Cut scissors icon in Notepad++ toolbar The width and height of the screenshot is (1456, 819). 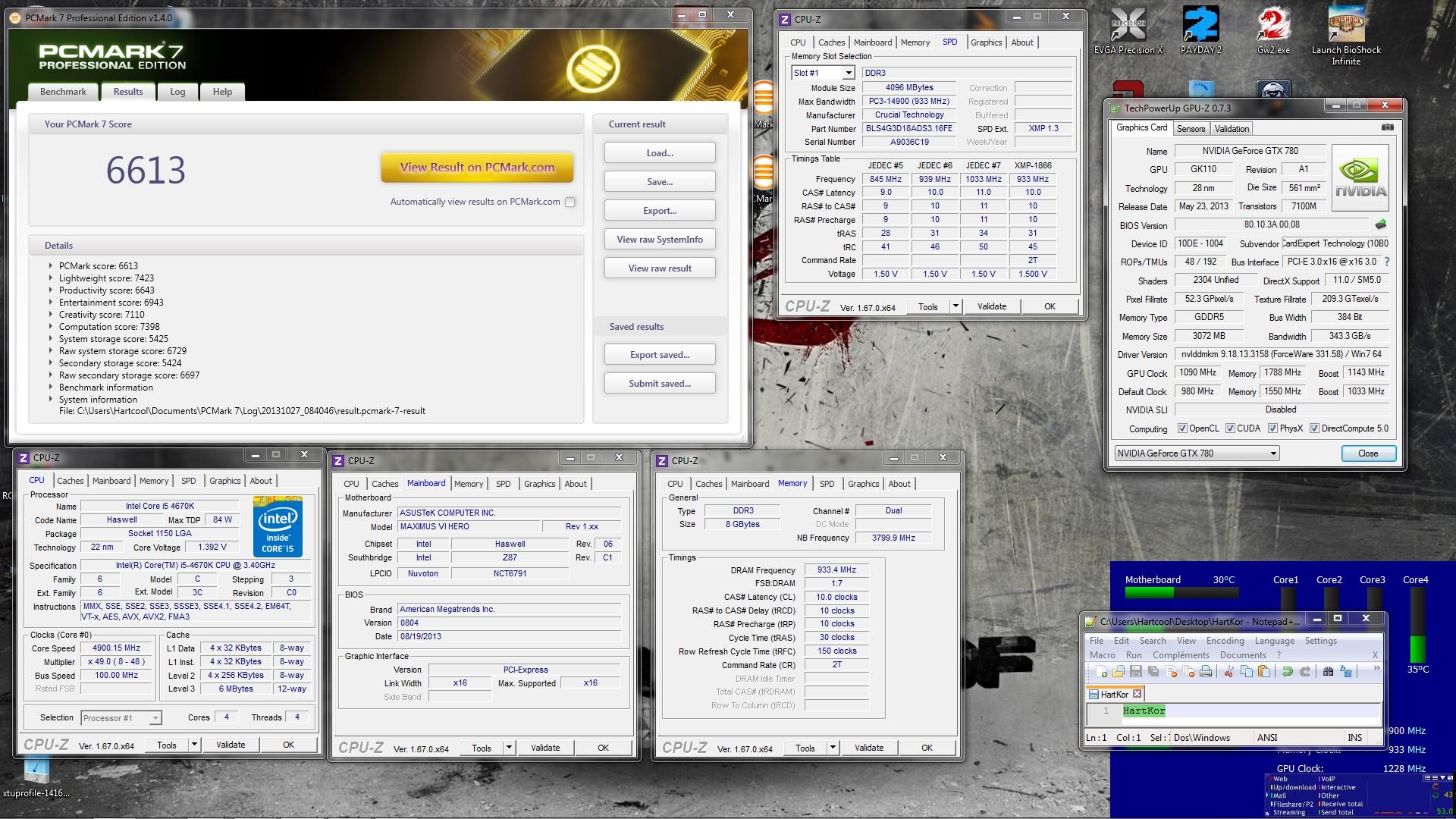coord(1228,671)
